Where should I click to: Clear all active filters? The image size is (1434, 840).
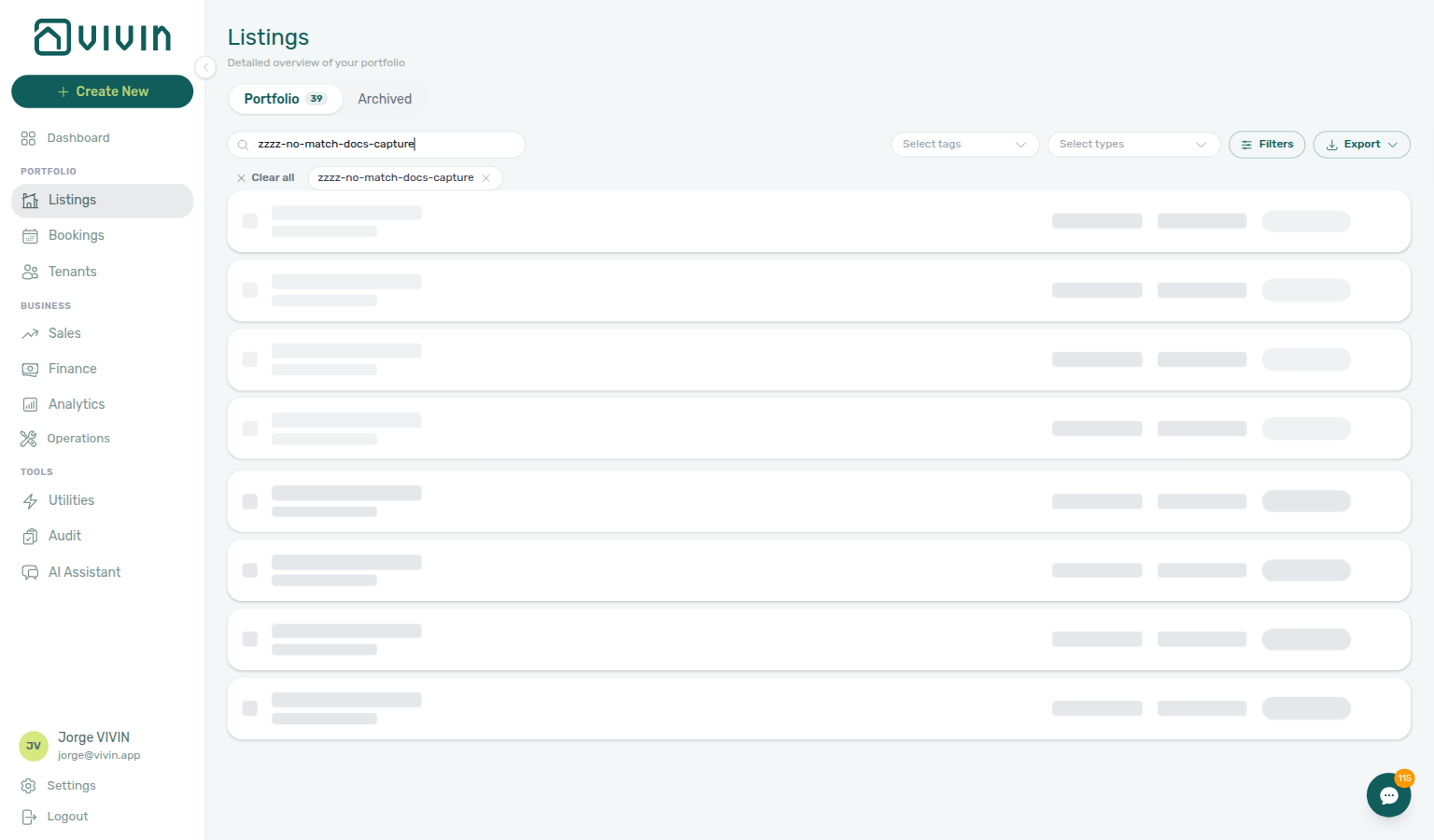click(265, 178)
